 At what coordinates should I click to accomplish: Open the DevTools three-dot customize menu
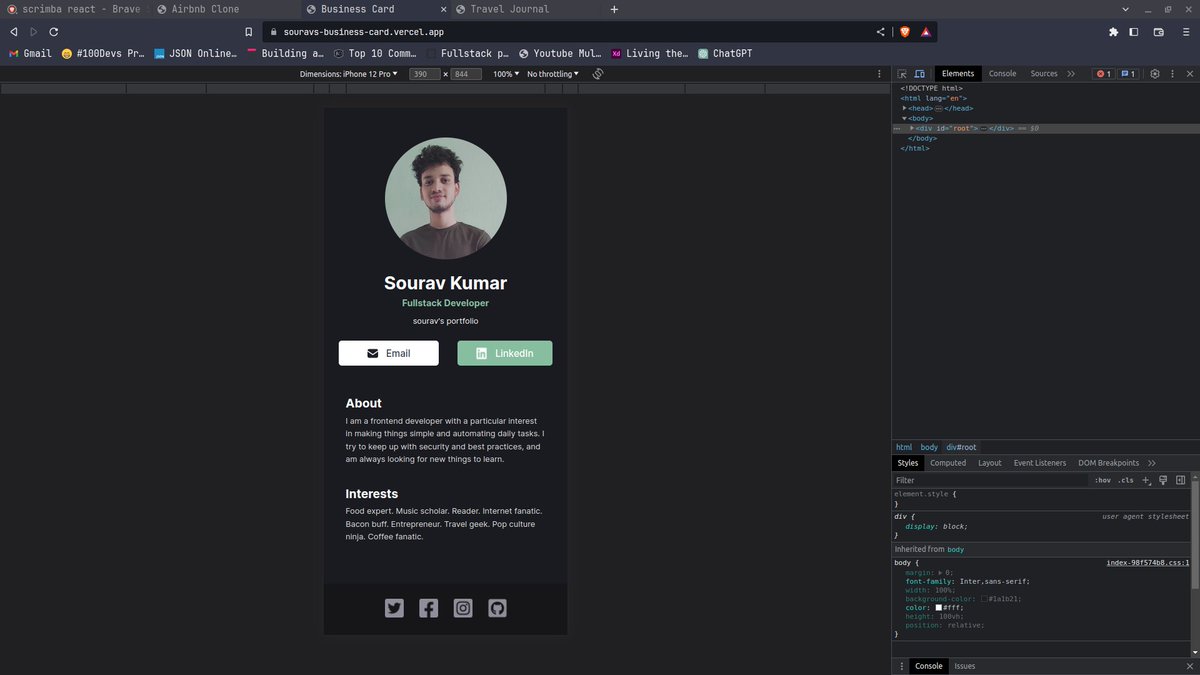click(1171, 74)
